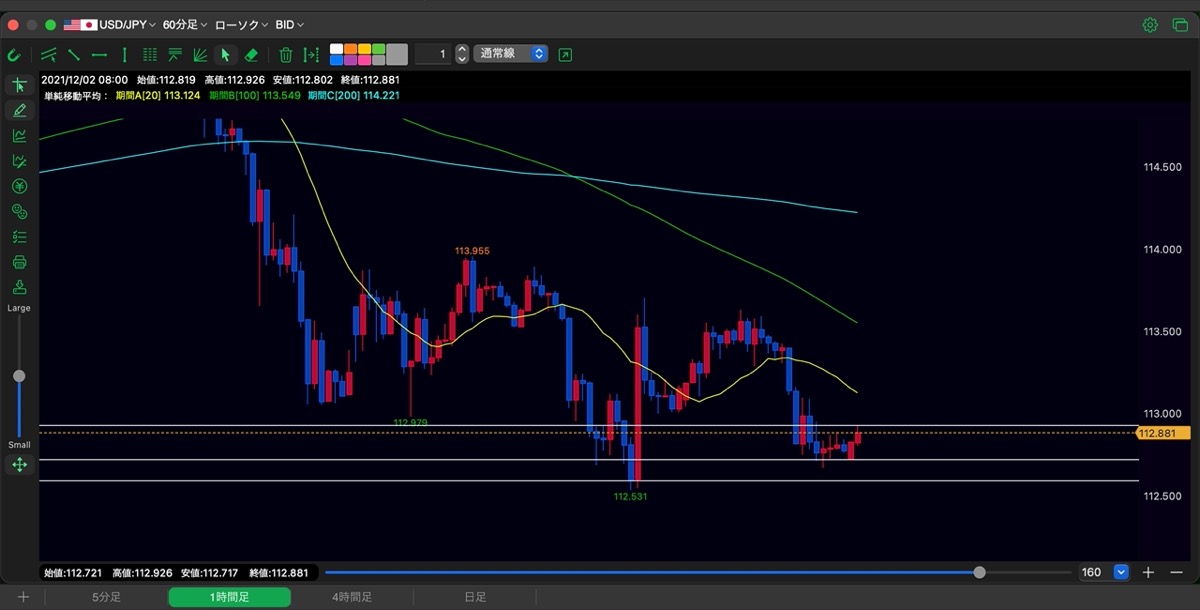Image resolution: width=1200 pixels, height=610 pixels.
Task: Switch to the 5分足 tab
Action: tap(106, 597)
